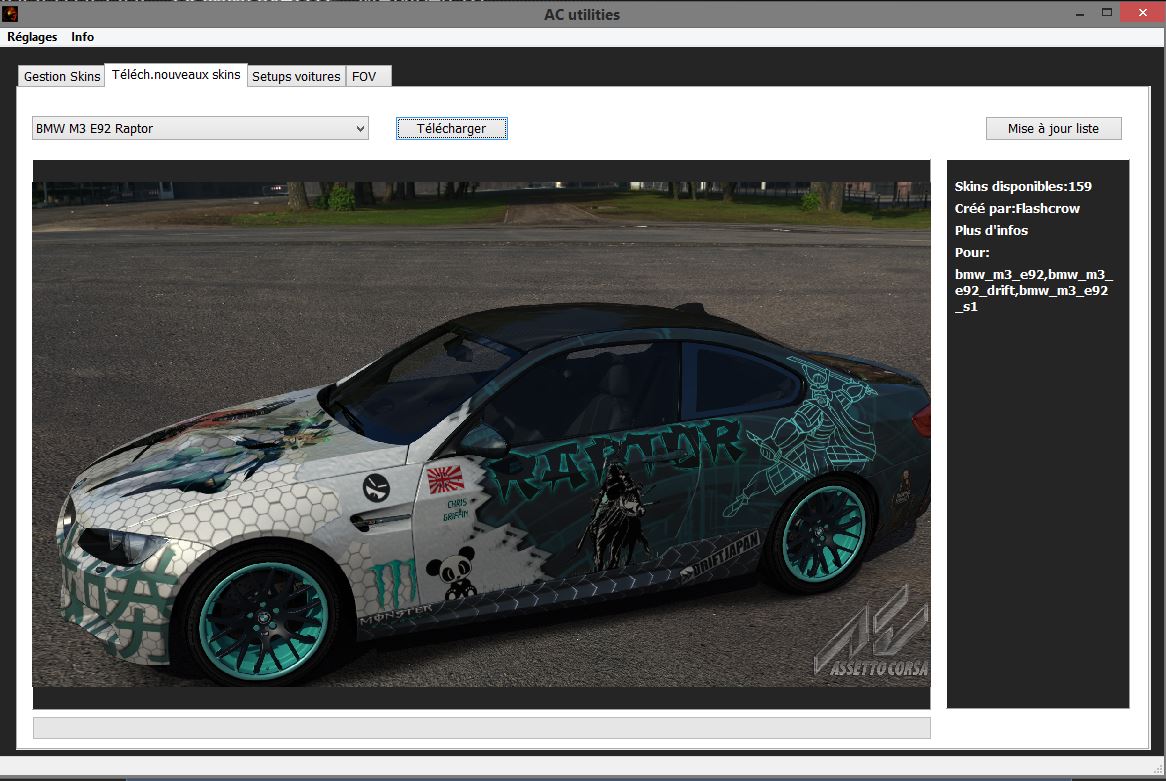
Task: Open the Info menu
Action: (83, 36)
